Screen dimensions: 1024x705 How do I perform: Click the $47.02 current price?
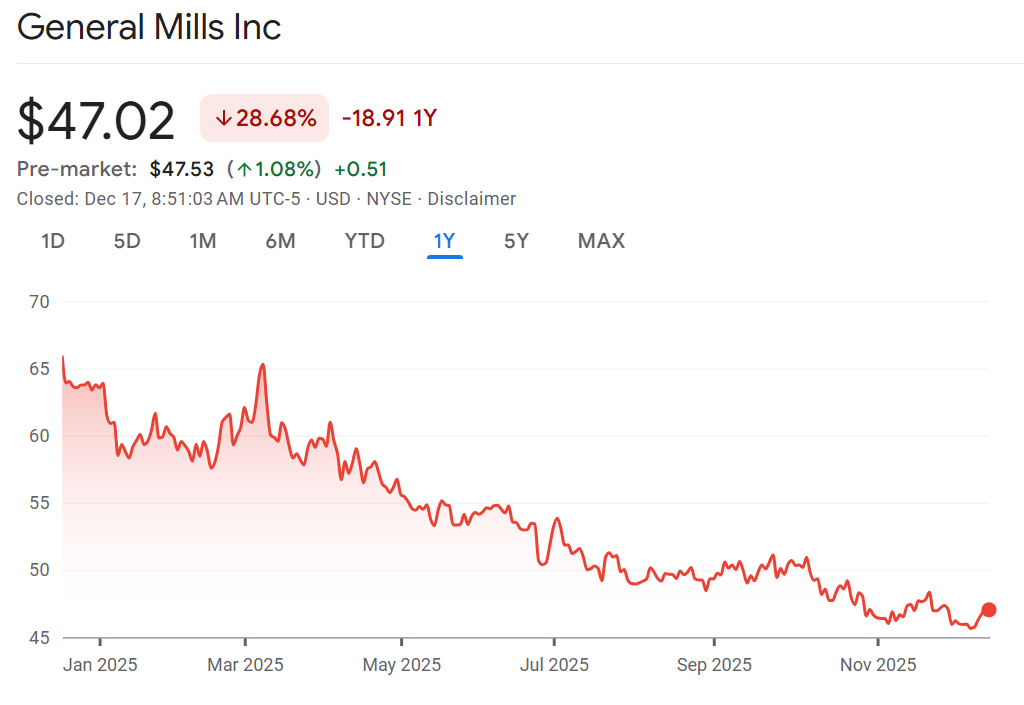click(x=96, y=120)
